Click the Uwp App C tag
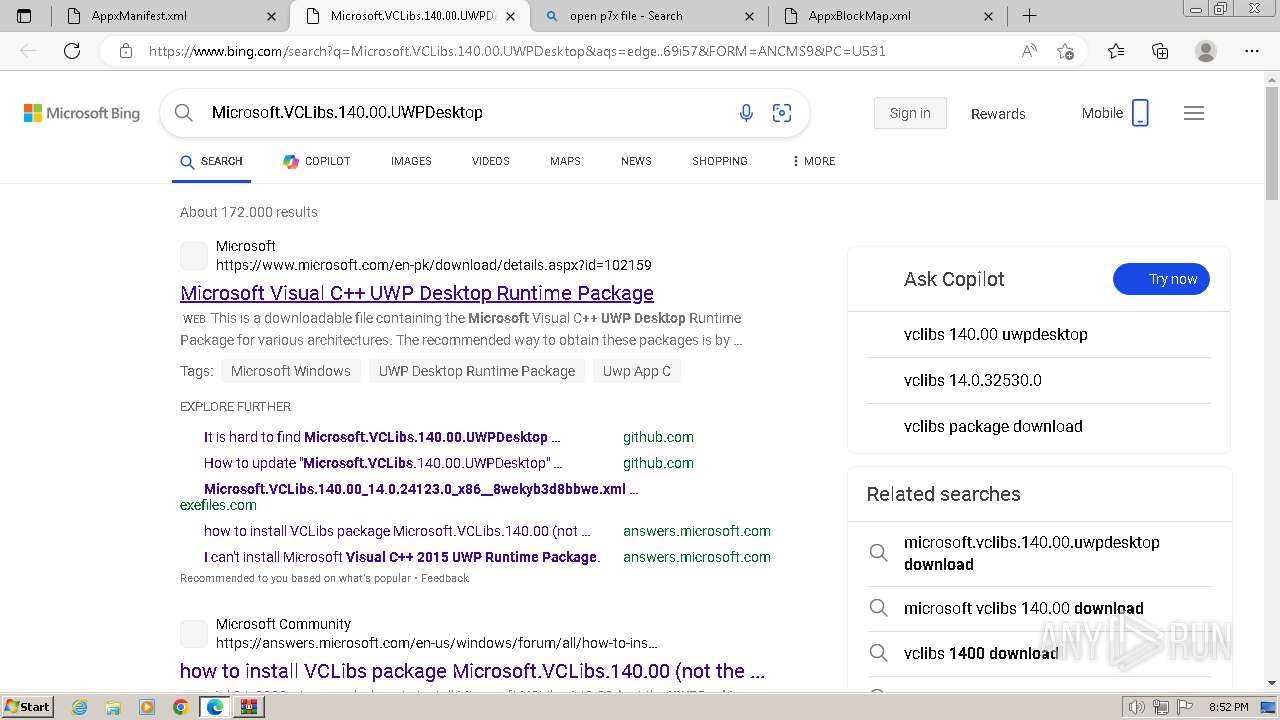The width and height of the screenshot is (1280, 720). 637,371
